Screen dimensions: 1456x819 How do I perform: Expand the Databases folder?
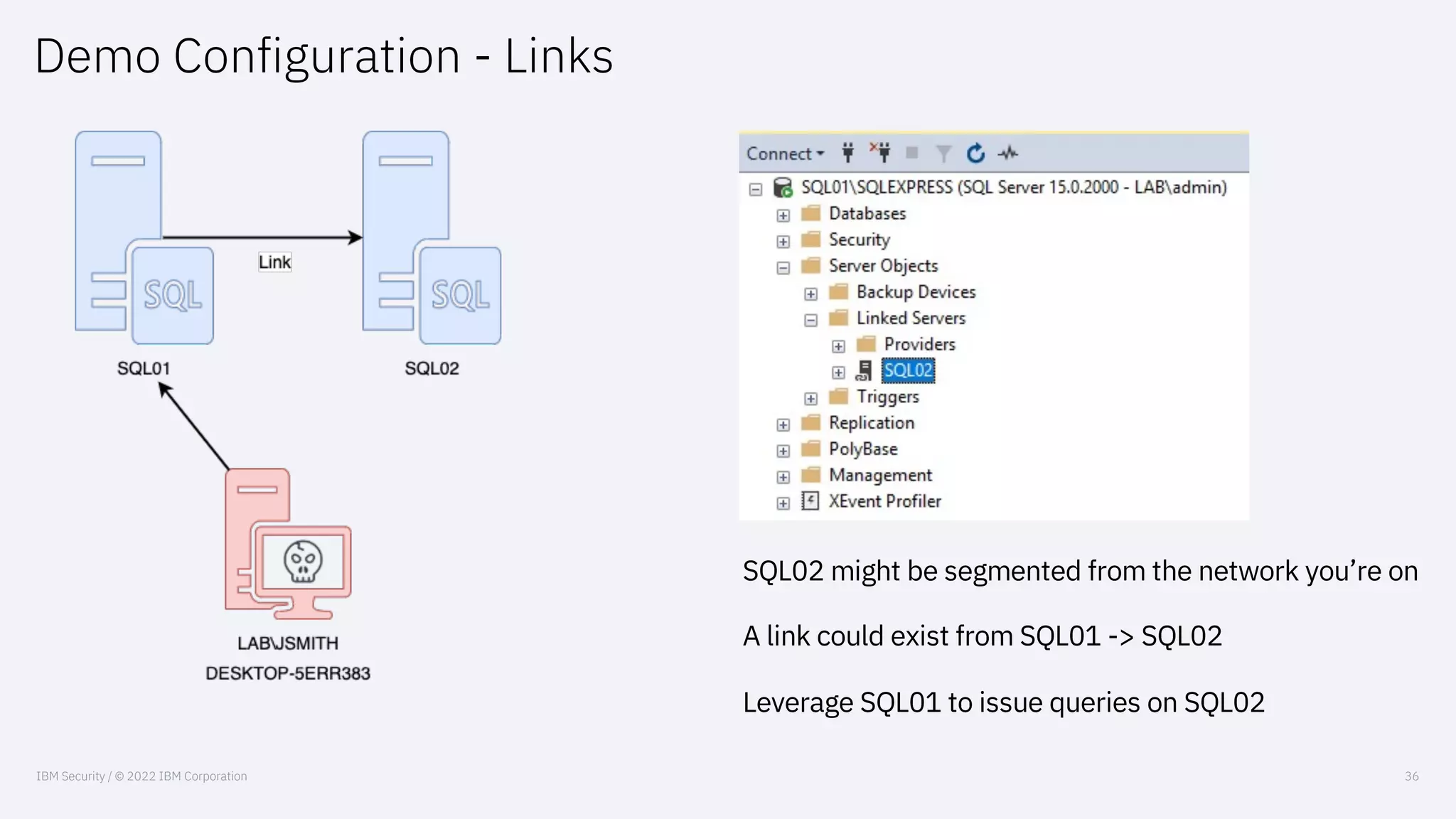783,215
